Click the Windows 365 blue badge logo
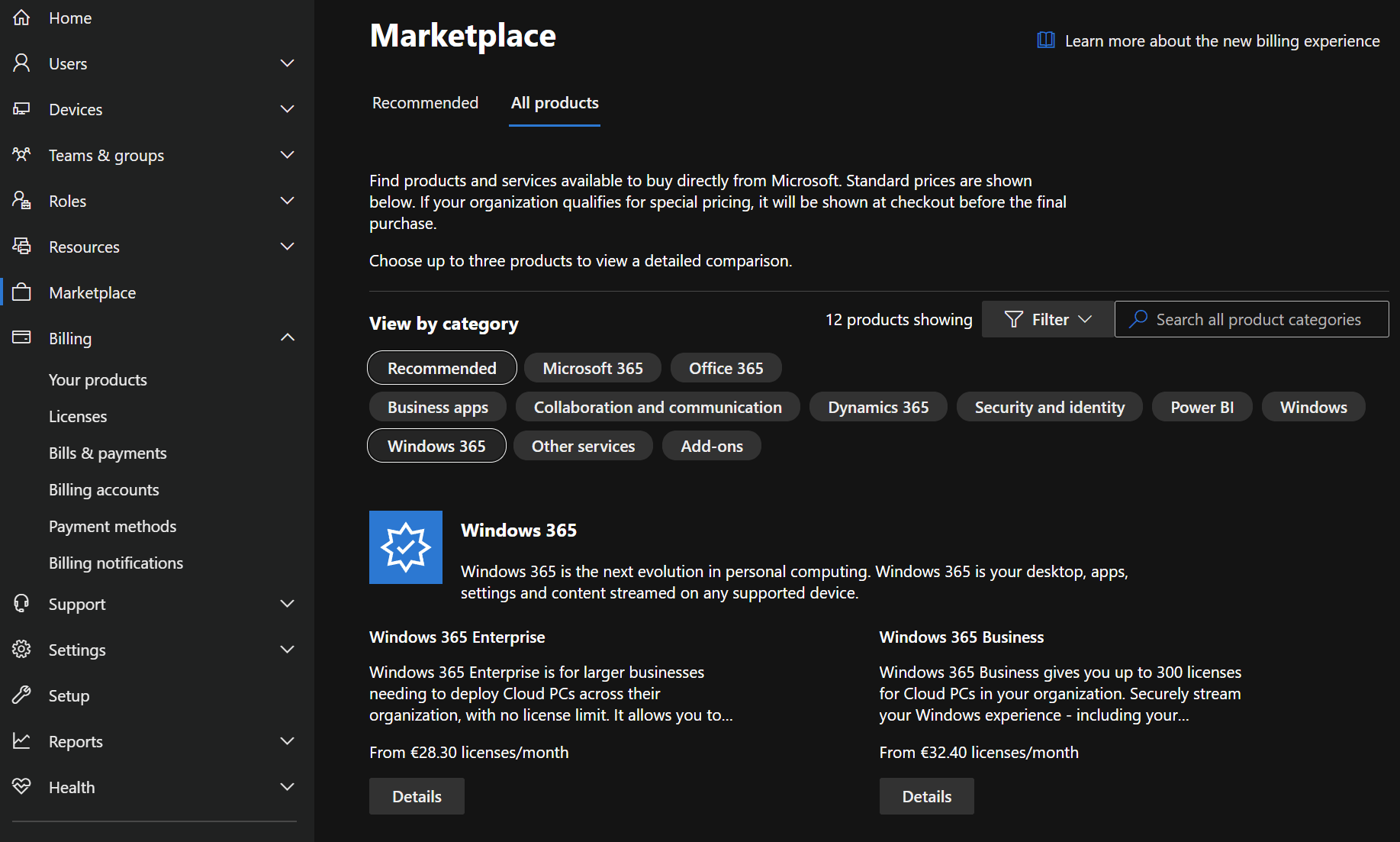Image resolution: width=1400 pixels, height=842 pixels. point(406,547)
